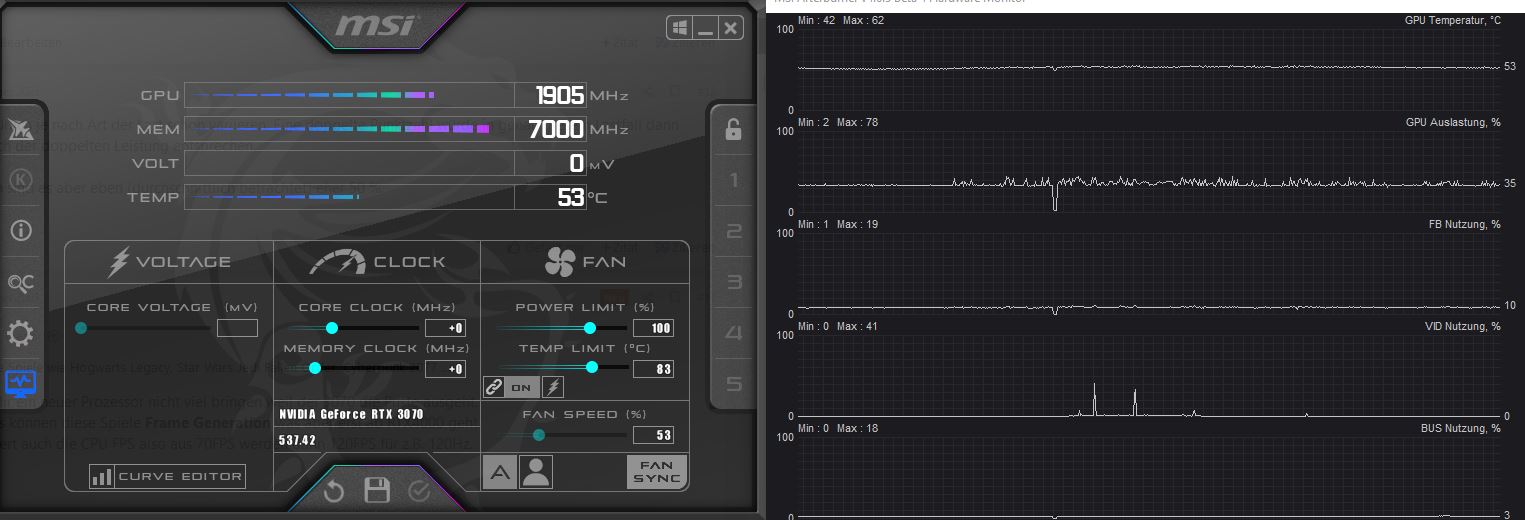Select profile slot 4
The image size is (1525, 520).
733,333
